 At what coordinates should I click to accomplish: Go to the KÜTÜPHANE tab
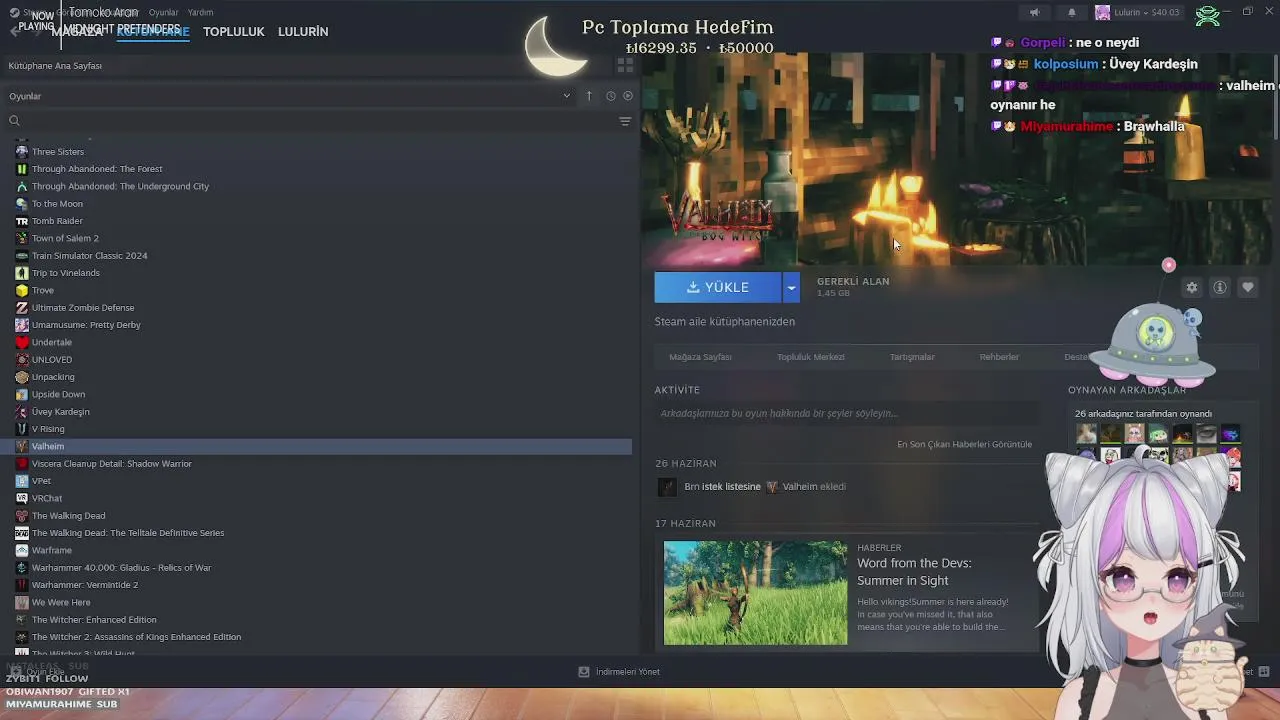coord(153,32)
